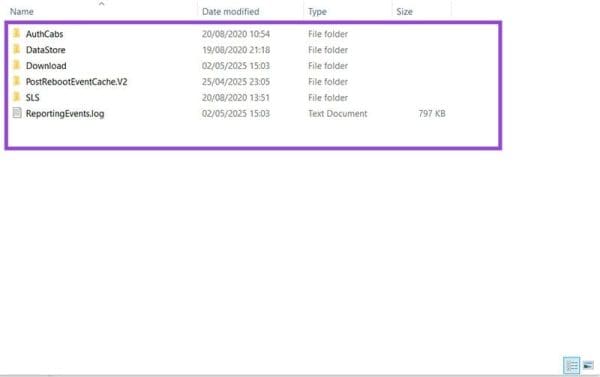
Task: Select the ReportingEvents.log file icon
Action: pos(17,113)
